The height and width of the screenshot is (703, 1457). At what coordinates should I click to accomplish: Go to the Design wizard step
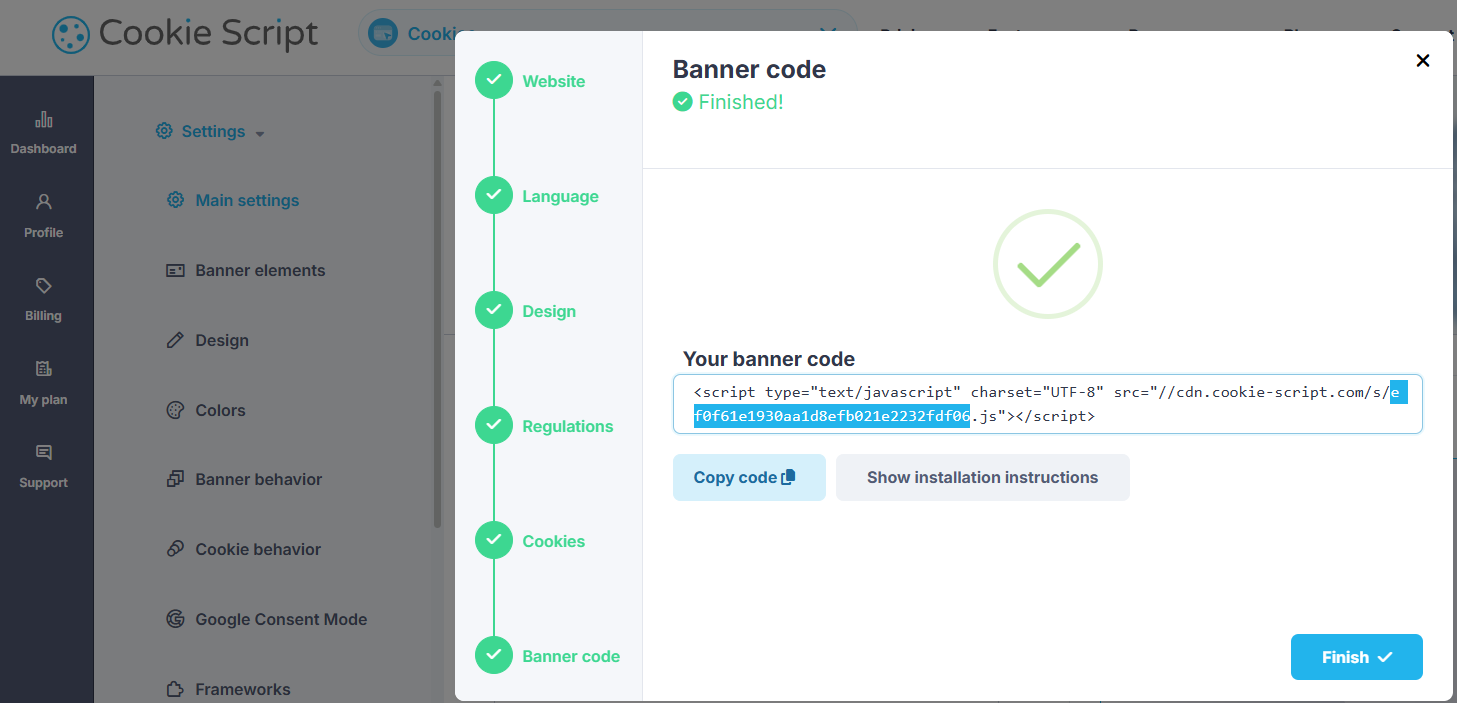pos(549,311)
